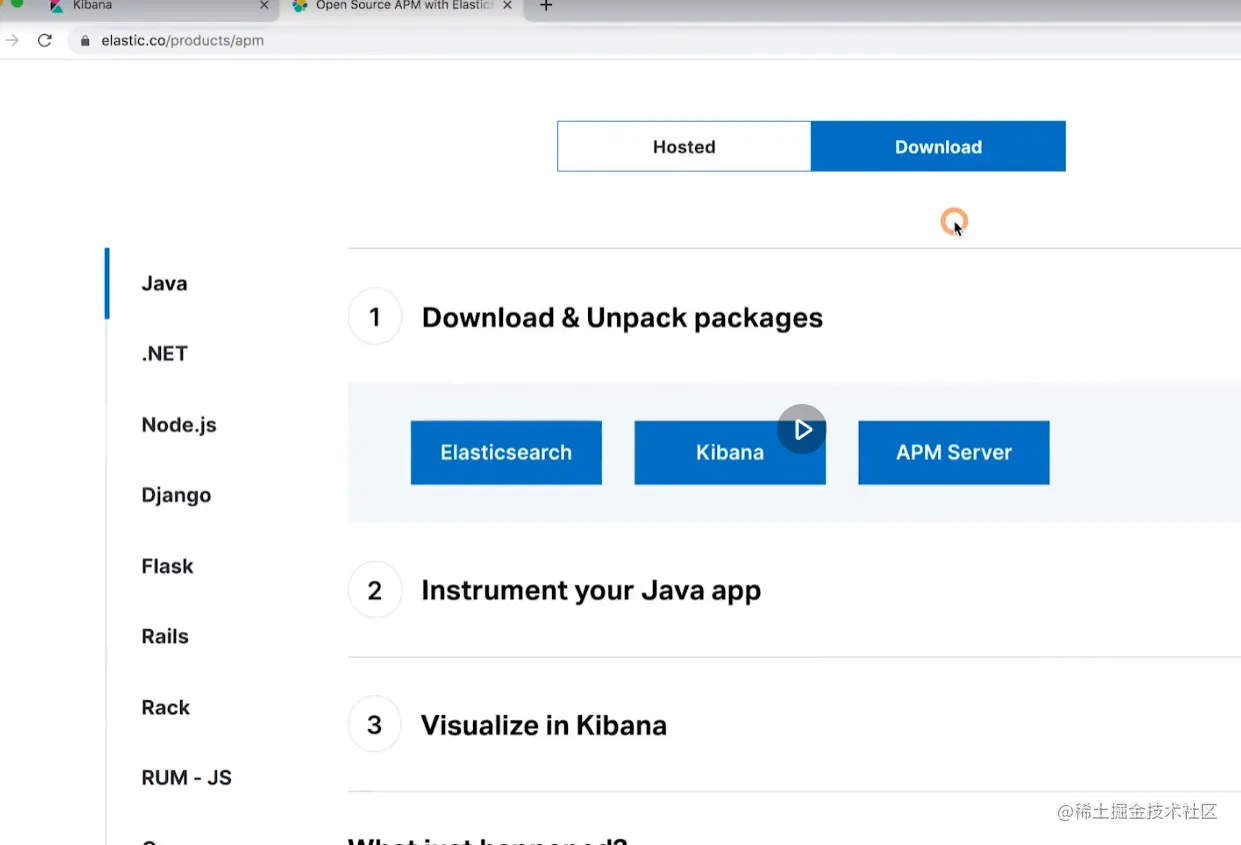Switch to the Open Source APM browser tab
The image size is (1241, 845).
403,6
